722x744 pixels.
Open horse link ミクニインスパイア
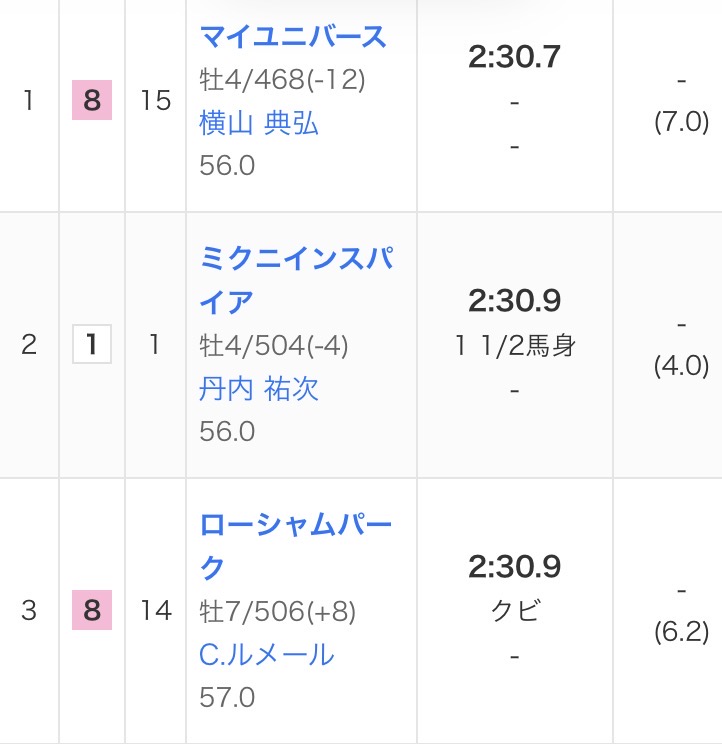295,280
